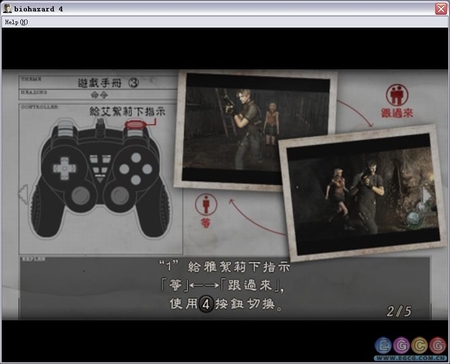This screenshot has height=364, width=450.
Task: Click the controller D-pad
Action: point(64,168)
